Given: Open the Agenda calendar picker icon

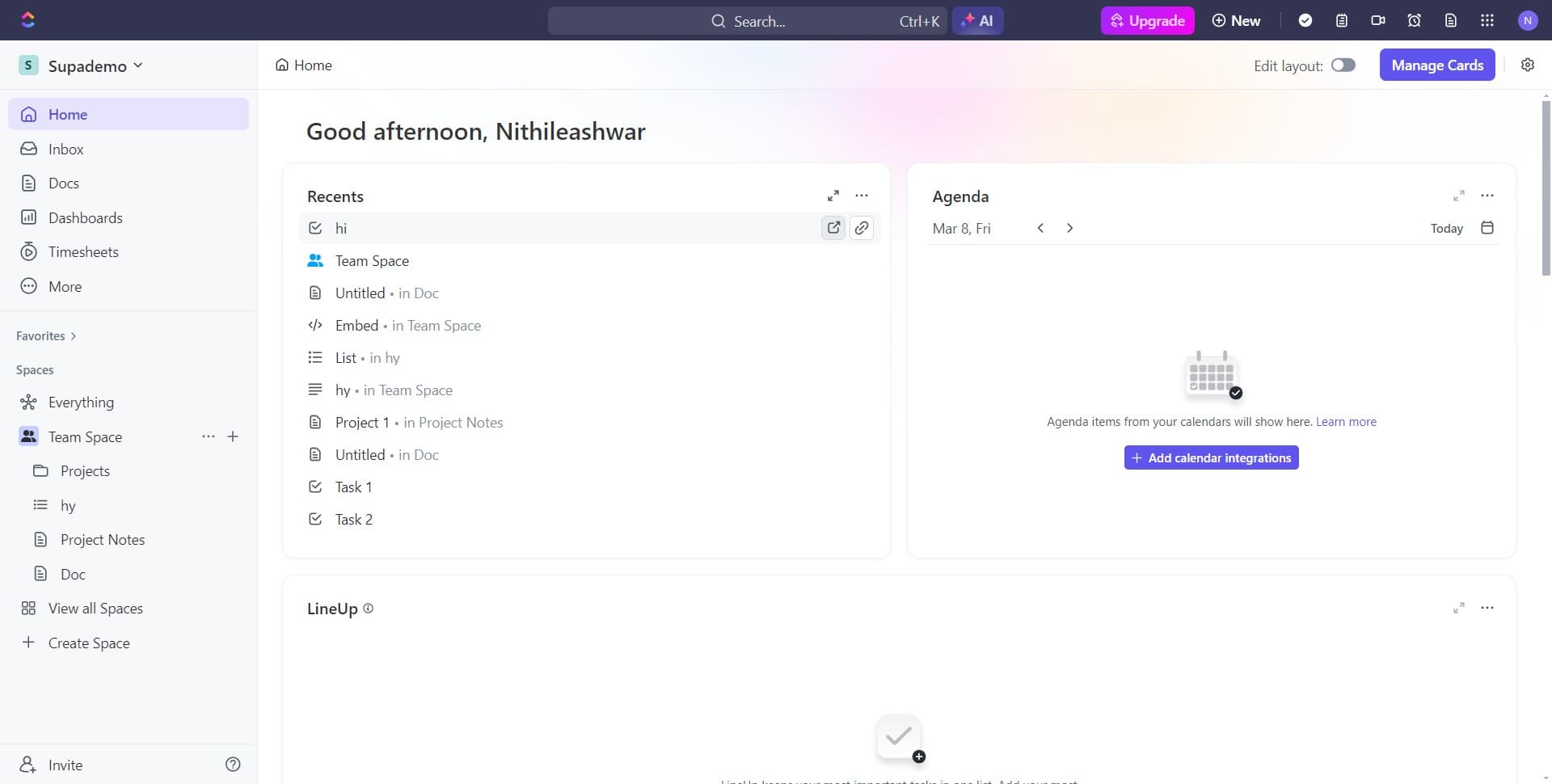Looking at the screenshot, I should pyautogui.click(x=1487, y=228).
